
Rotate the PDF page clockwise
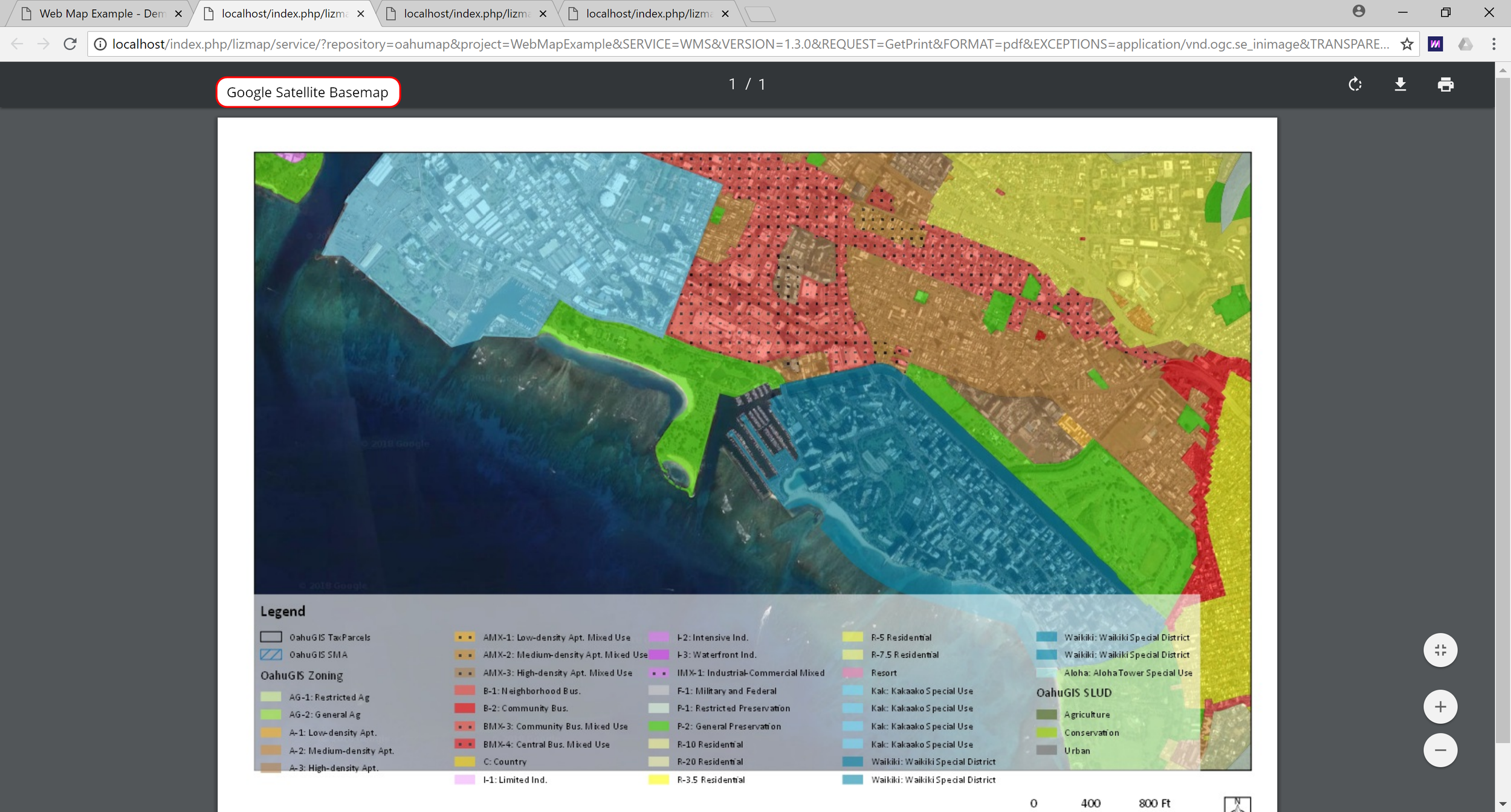point(1355,85)
